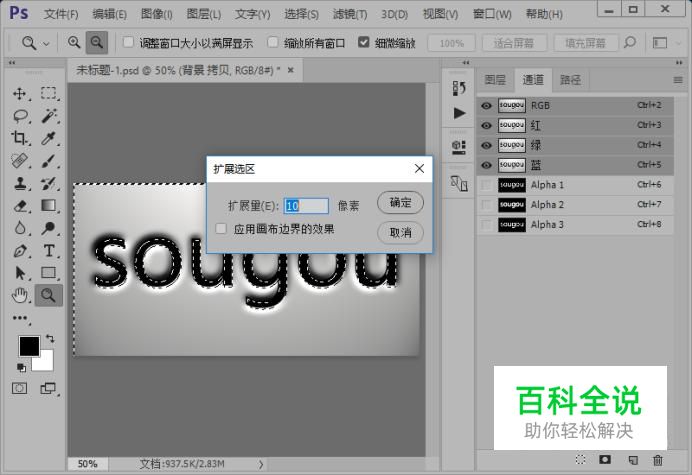Viewport: 692px width, 475px height.
Task: Select the Path Selection tool
Action: (19, 273)
